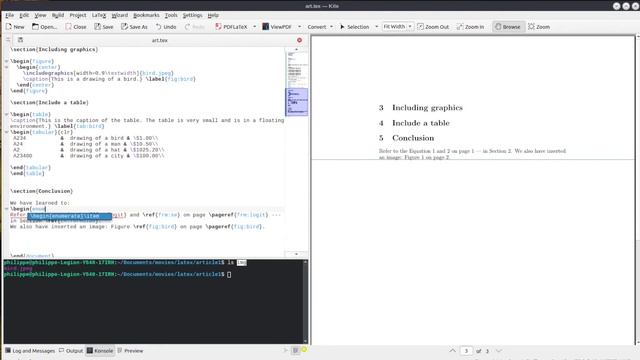This screenshot has height=360, width=640.
Task: Collapse the \begin{tabular} fold marker
Action: pos(7,132)
